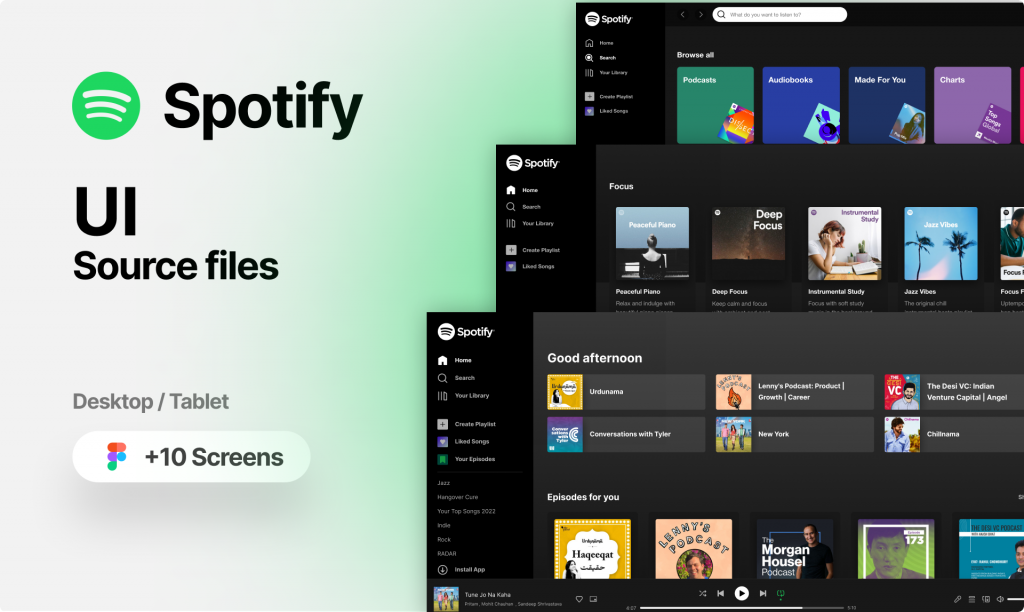This screenshot has height=612, width=1024.
Task: Go forward using the right chevron arrow
Action: (x=701, y=14)
